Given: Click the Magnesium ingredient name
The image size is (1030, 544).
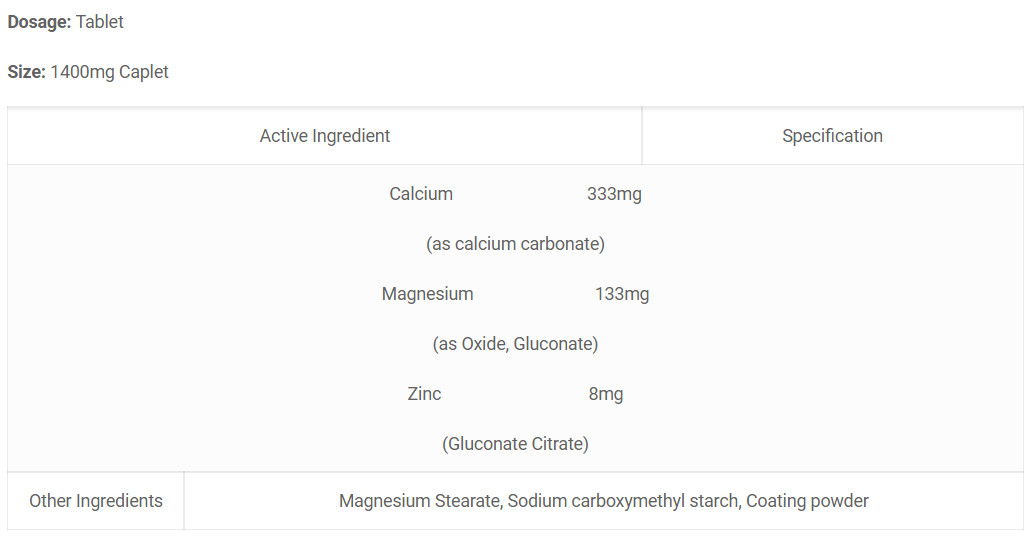Looking at the screenshot, I should click(428, 294).
